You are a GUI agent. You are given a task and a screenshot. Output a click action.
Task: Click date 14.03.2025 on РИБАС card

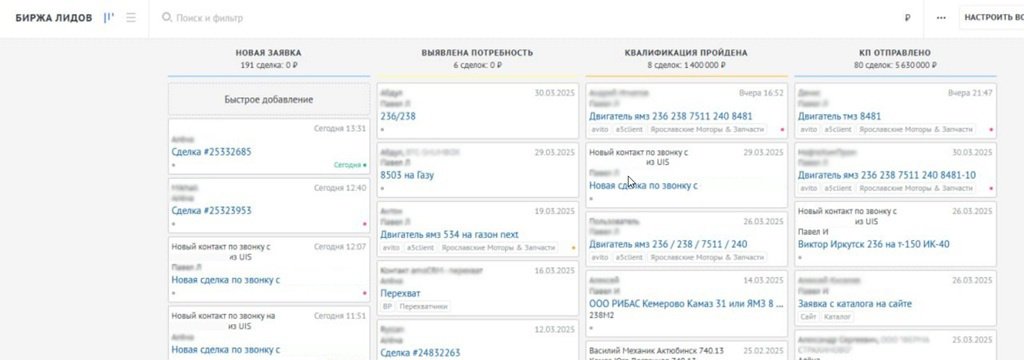(x=763, y=281)
